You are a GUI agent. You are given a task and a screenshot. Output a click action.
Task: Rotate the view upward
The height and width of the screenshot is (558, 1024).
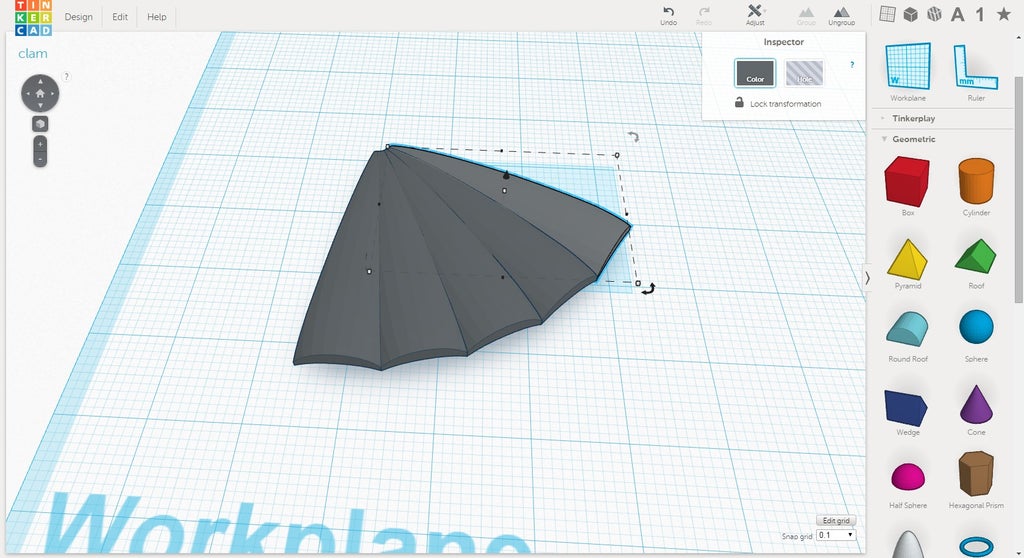40,81
